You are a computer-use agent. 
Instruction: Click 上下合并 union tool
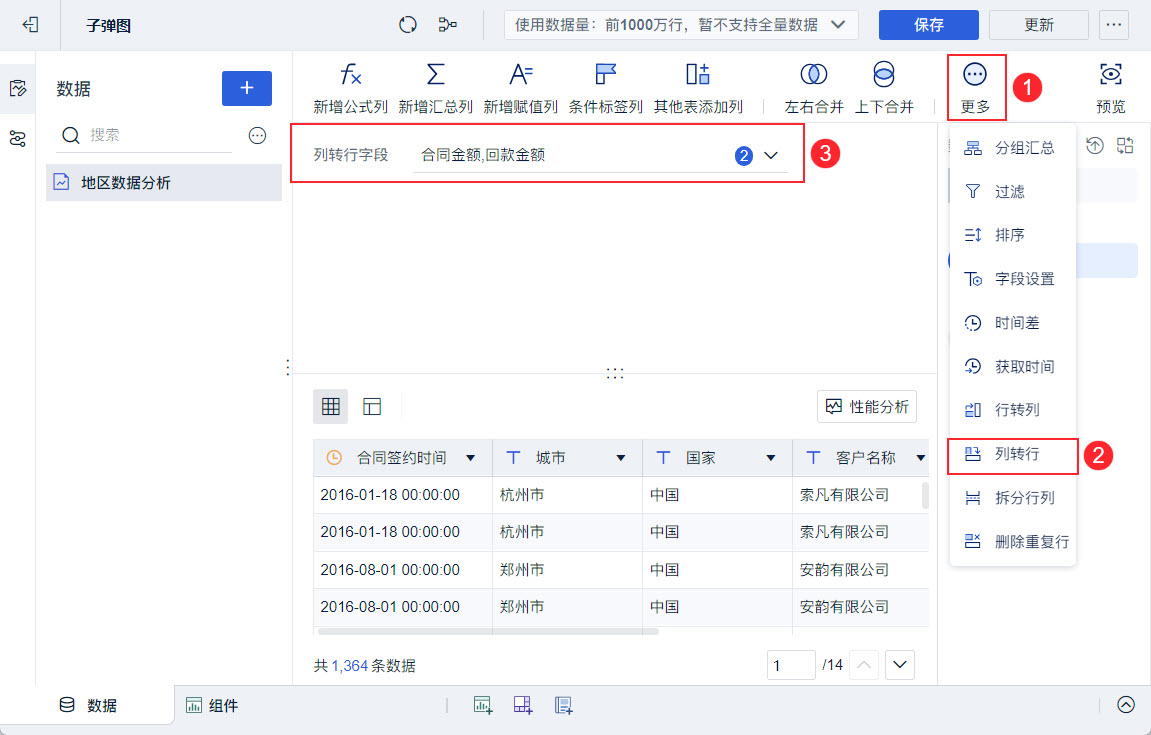click(x=884, y=87)
